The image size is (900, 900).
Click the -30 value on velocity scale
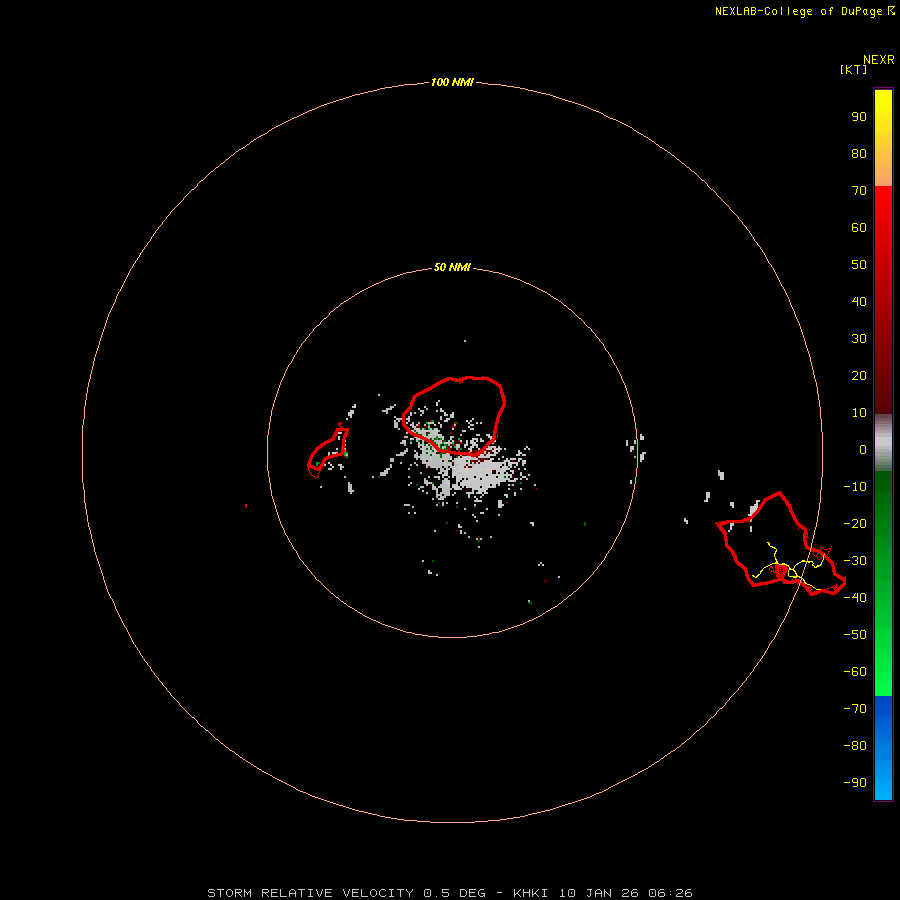tap(855, 561)
